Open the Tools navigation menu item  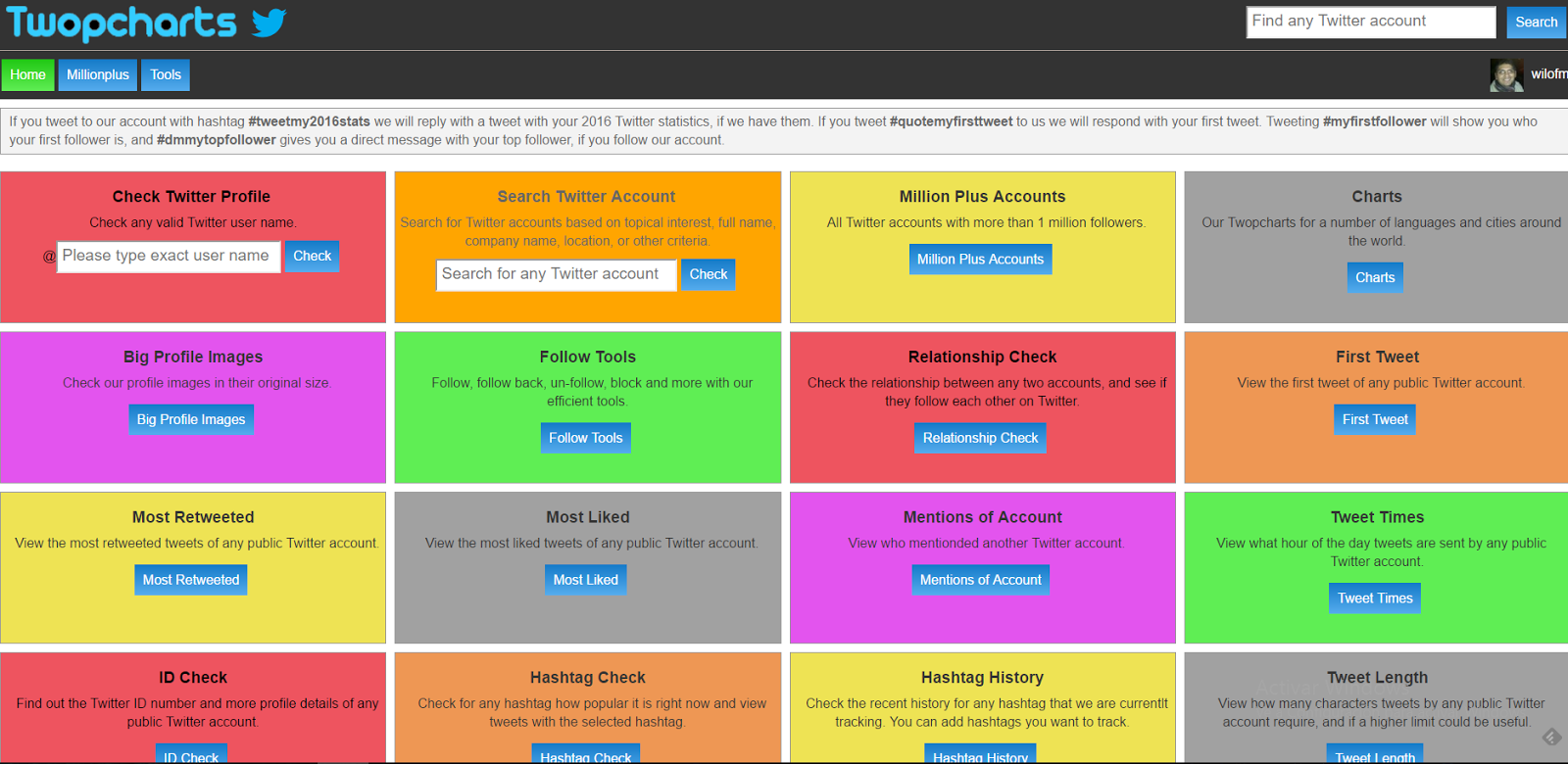click(166, 75)
